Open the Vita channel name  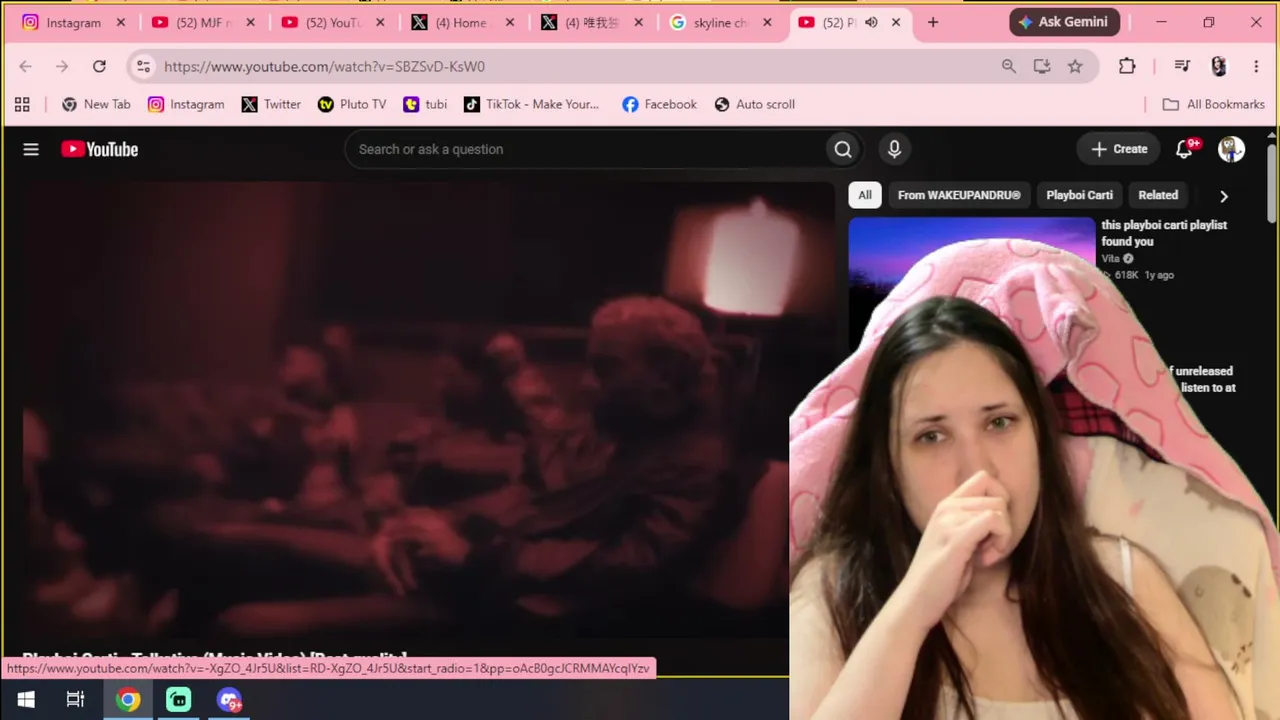[x=1110, y=259]
